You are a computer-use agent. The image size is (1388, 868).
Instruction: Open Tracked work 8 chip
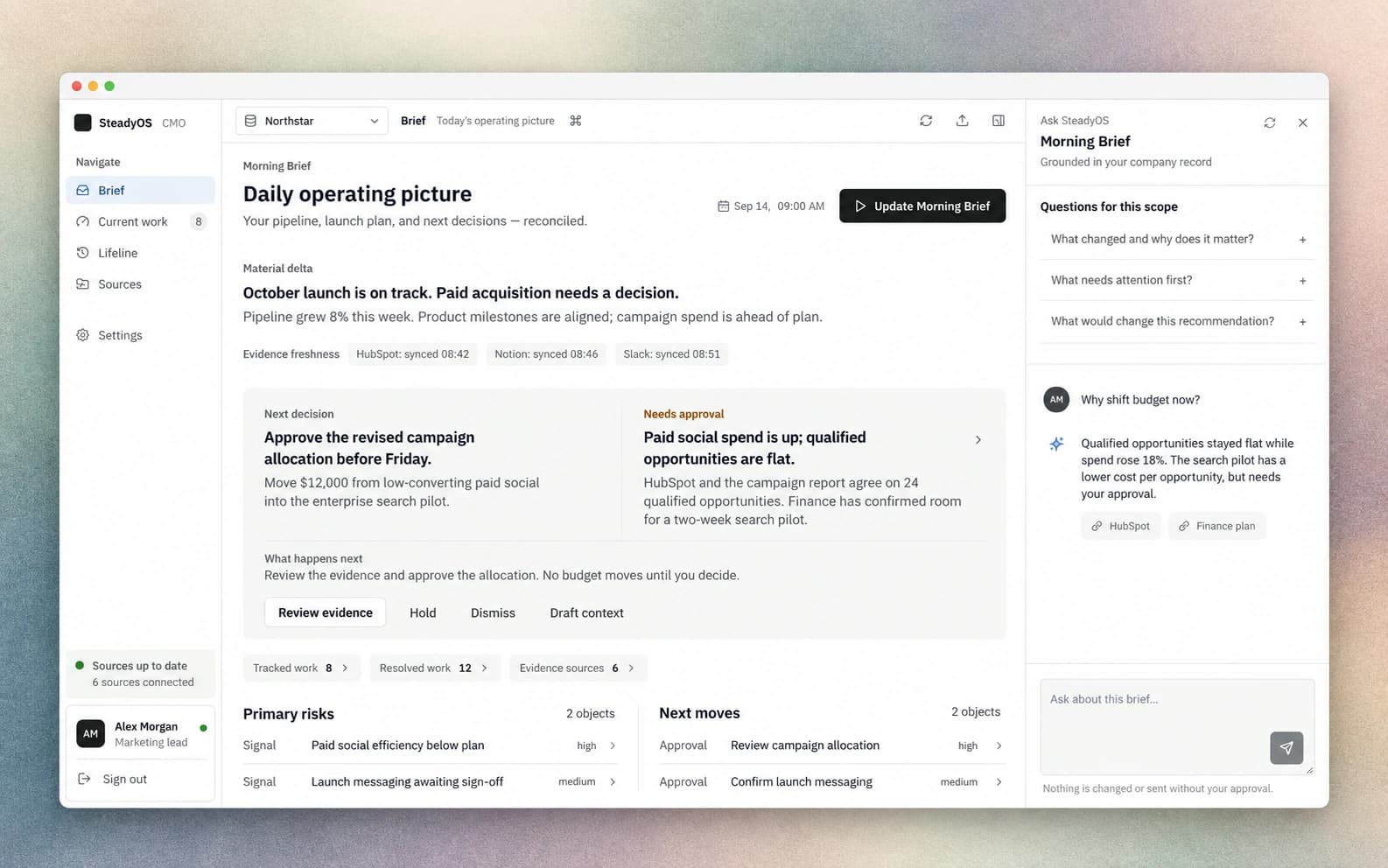(300, 668)
